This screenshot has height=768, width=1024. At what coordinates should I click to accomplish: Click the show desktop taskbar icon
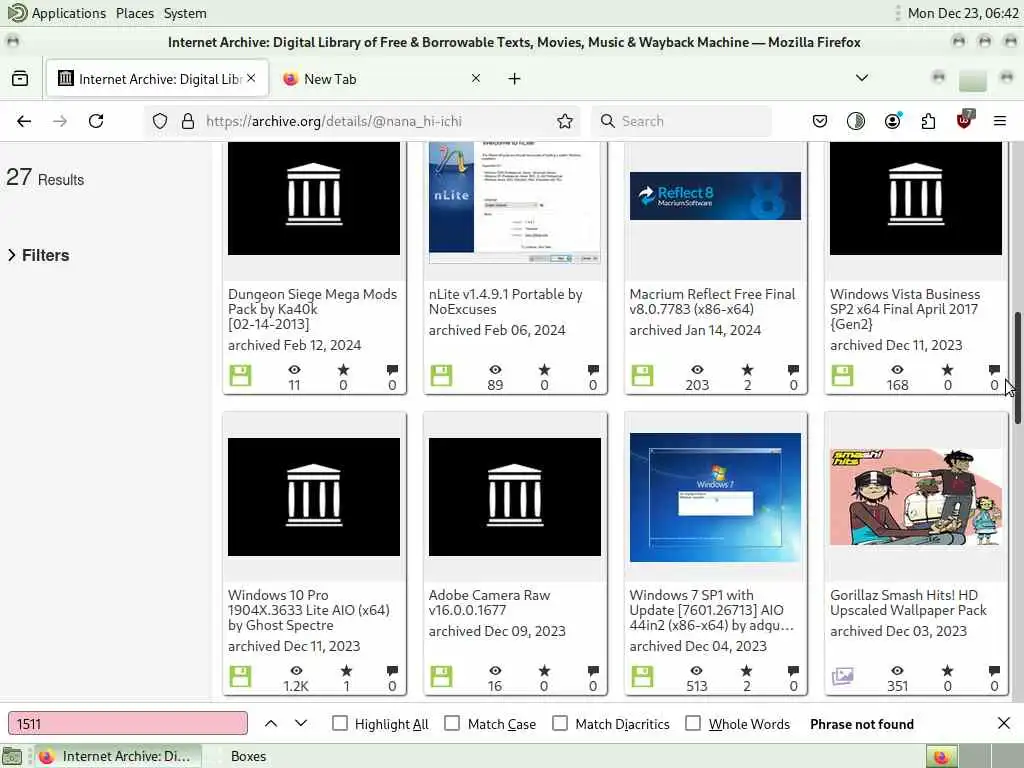12,757
